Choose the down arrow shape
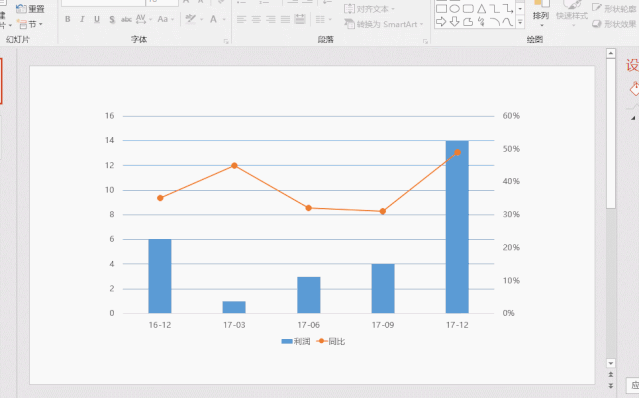The image size is (639, 398). tap(454, 22)
